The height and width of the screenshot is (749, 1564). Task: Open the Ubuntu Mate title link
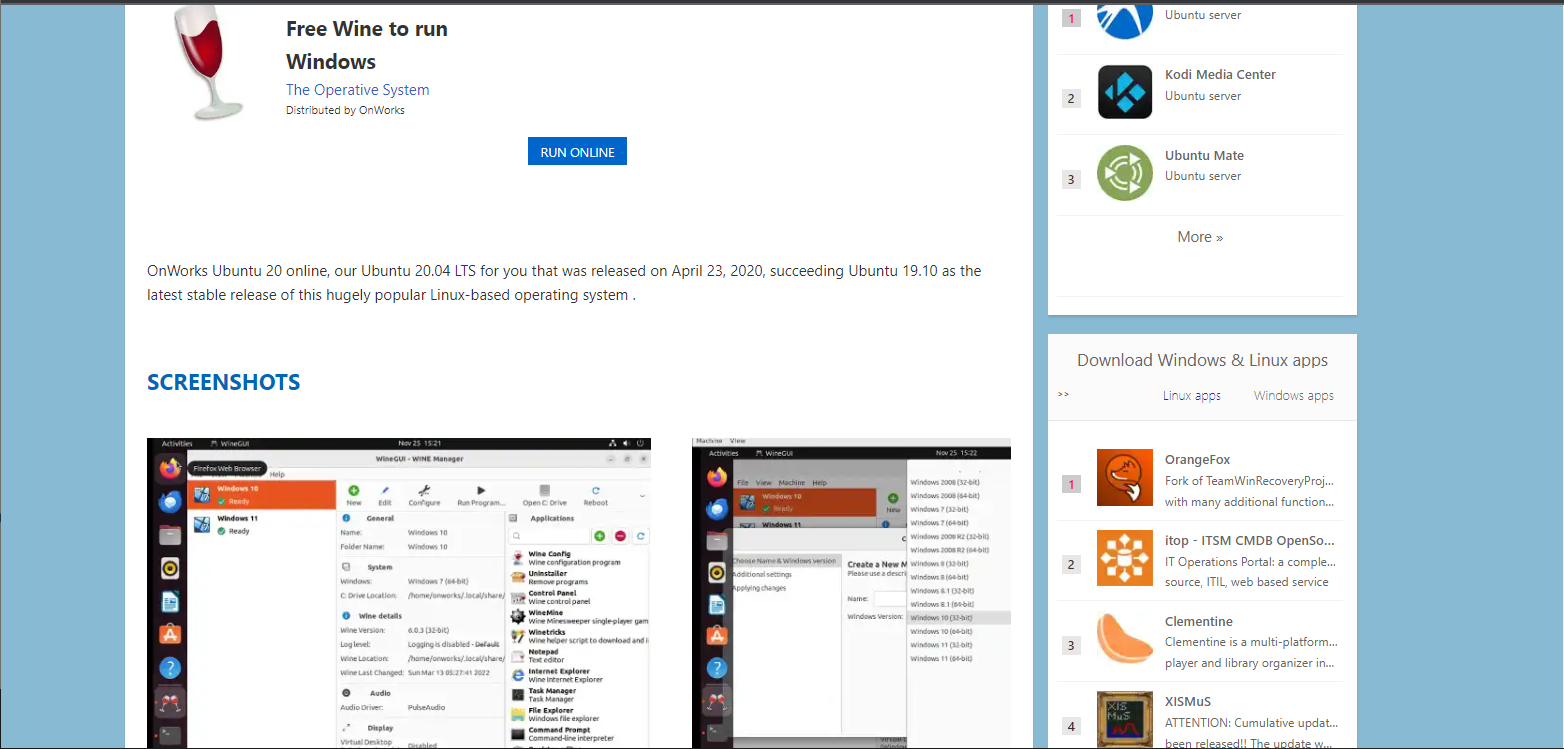(x=1204, y=155)
